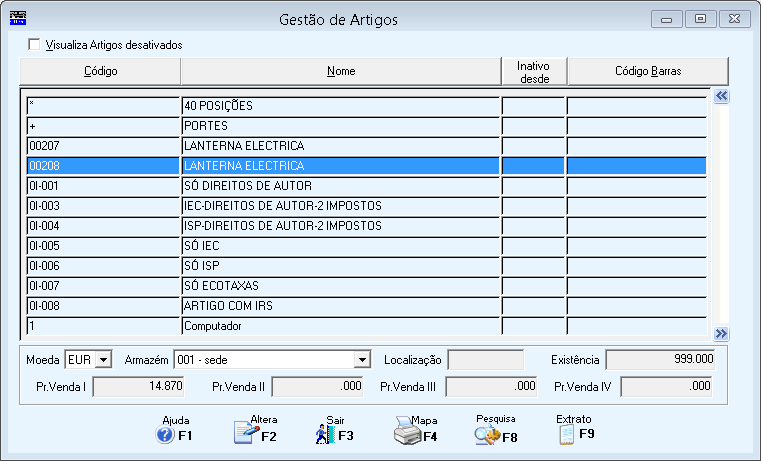
Task: Exit using the Sair F3 icon
Action: point(325,434)
